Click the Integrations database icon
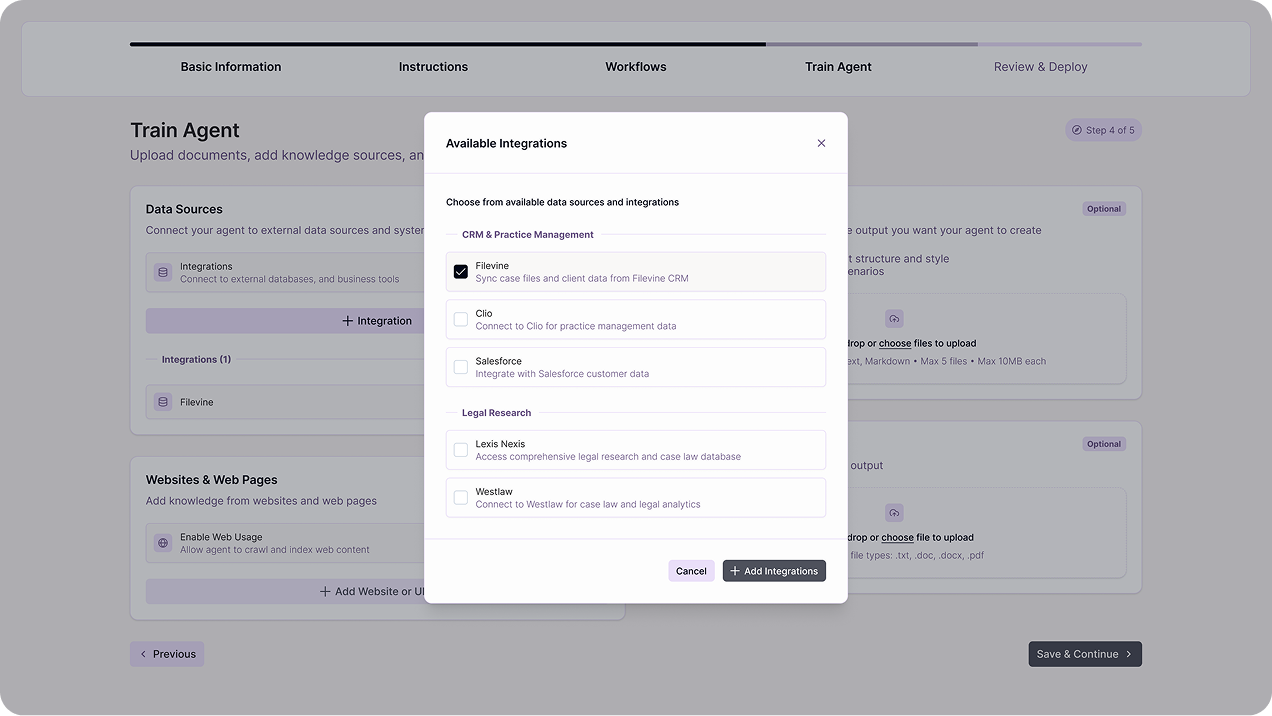The image size is (1272, 716). (x=163, y=273)
